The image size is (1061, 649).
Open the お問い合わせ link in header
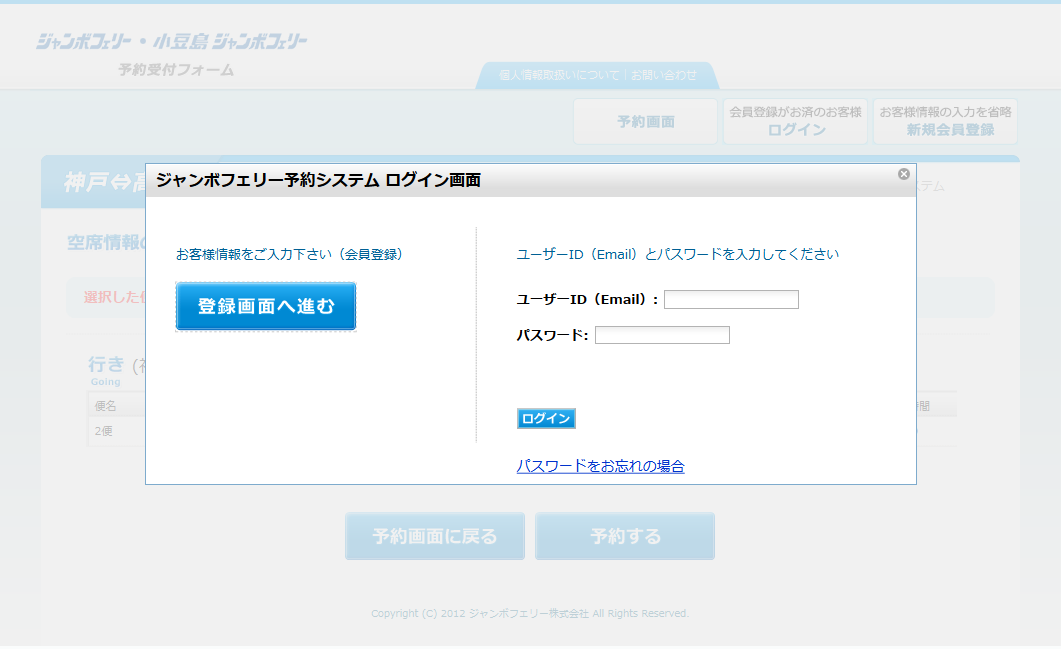(664, 75)
